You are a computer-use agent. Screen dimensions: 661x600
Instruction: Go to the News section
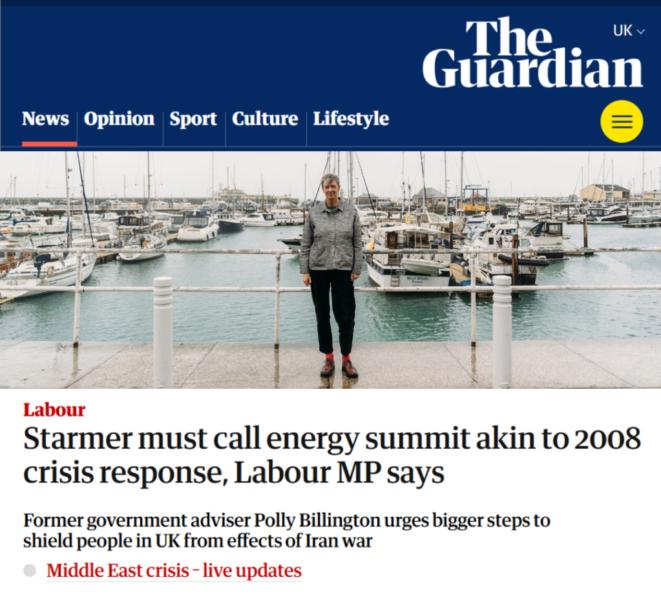[45, 119]
